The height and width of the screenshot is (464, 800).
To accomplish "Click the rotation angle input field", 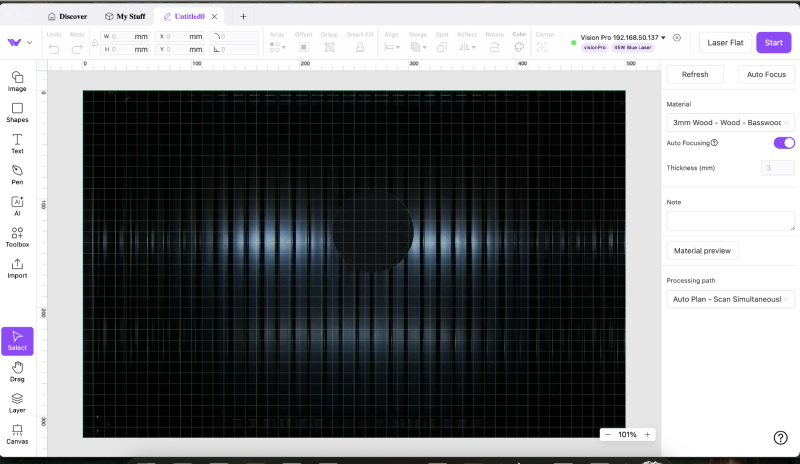I will [235, 50].
